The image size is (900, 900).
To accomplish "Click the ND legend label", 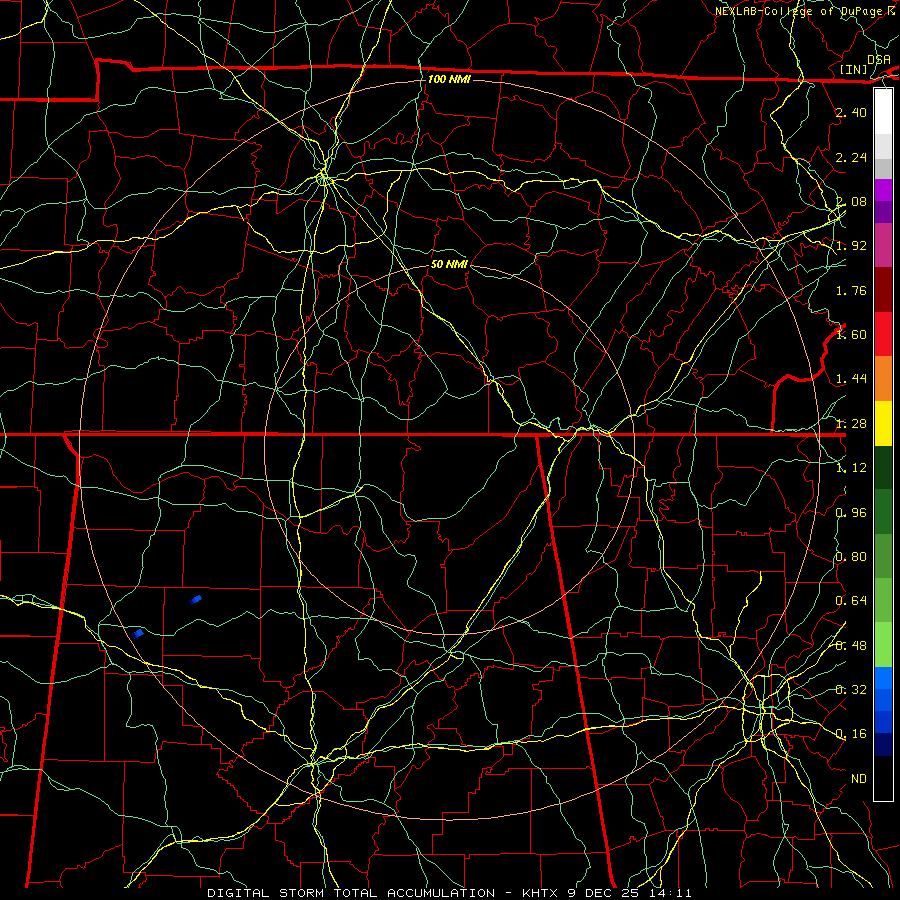I will click(859, 779).
